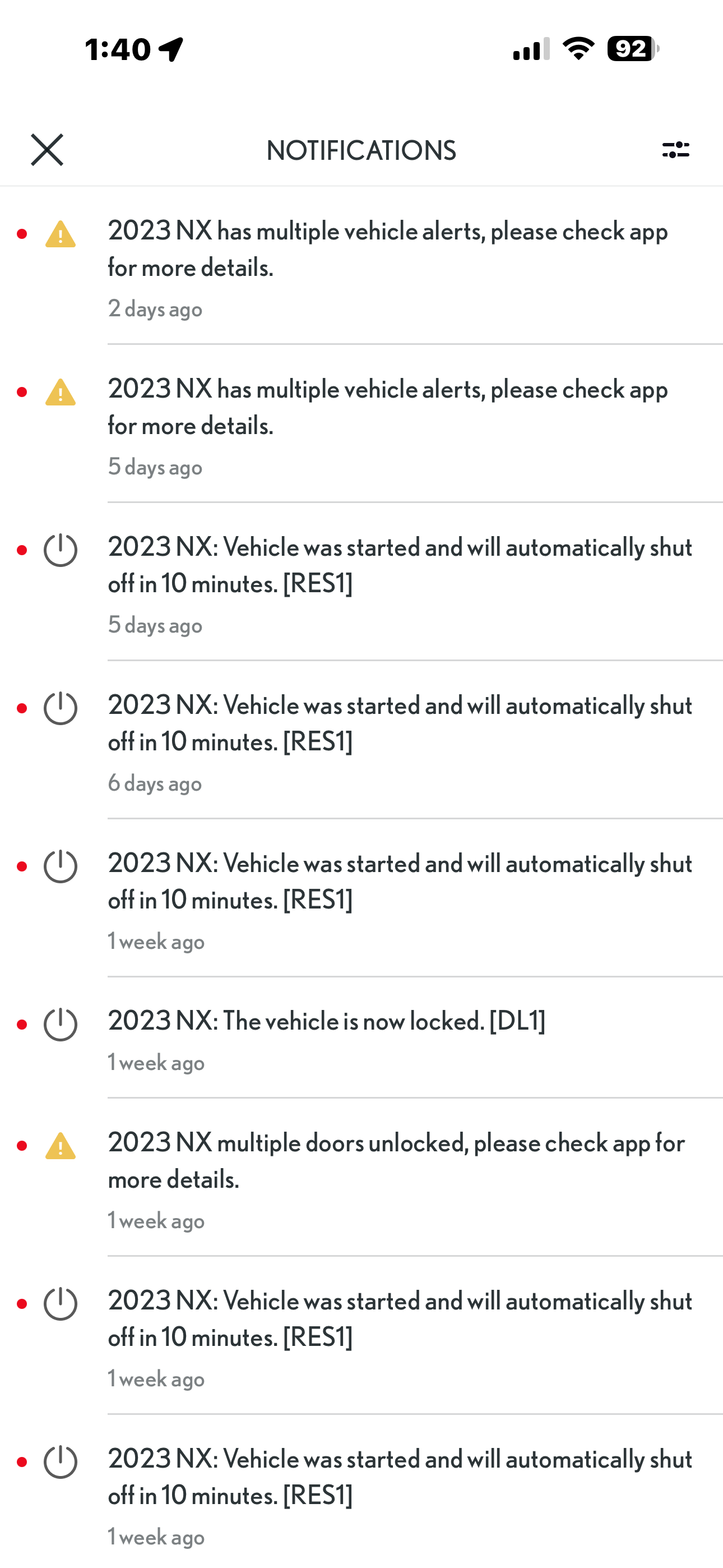This screenshot has width=723, height=1568.
Task: Open the 6 days ago remote start notification
Action: [x=400, y=724]
